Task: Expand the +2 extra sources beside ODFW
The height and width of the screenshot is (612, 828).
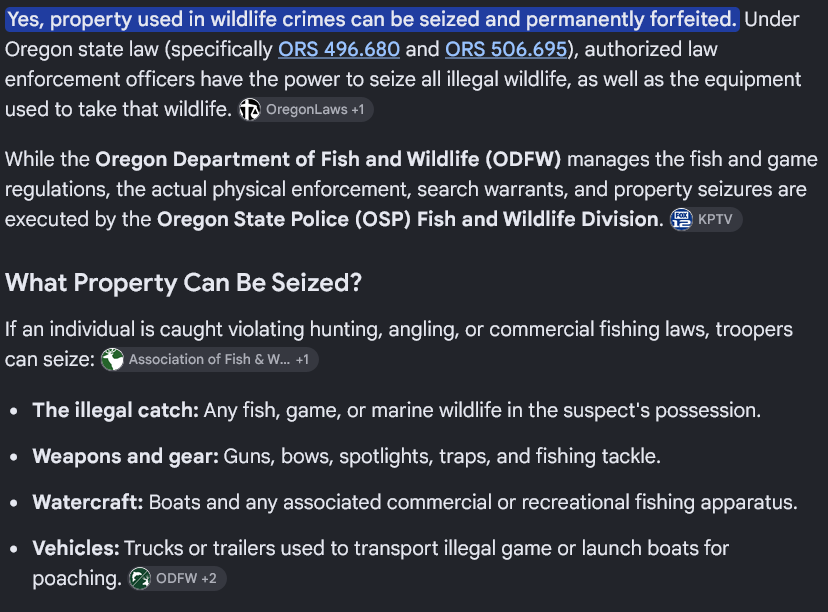Action: point(209,578)
